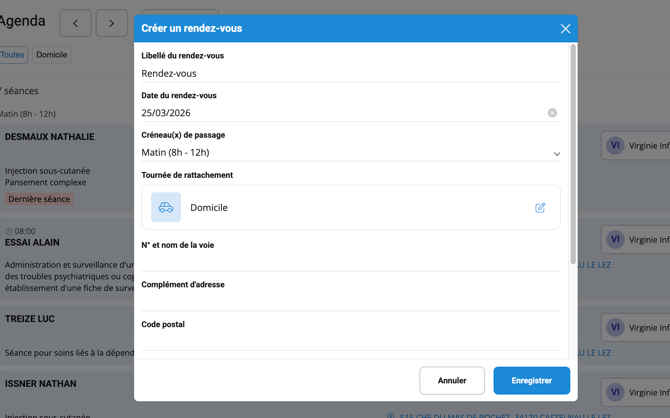The width and height of the screenshot is (670, 418).
Task: Click the dialog vertical scrollbar
Action: (x=573, y=150)
